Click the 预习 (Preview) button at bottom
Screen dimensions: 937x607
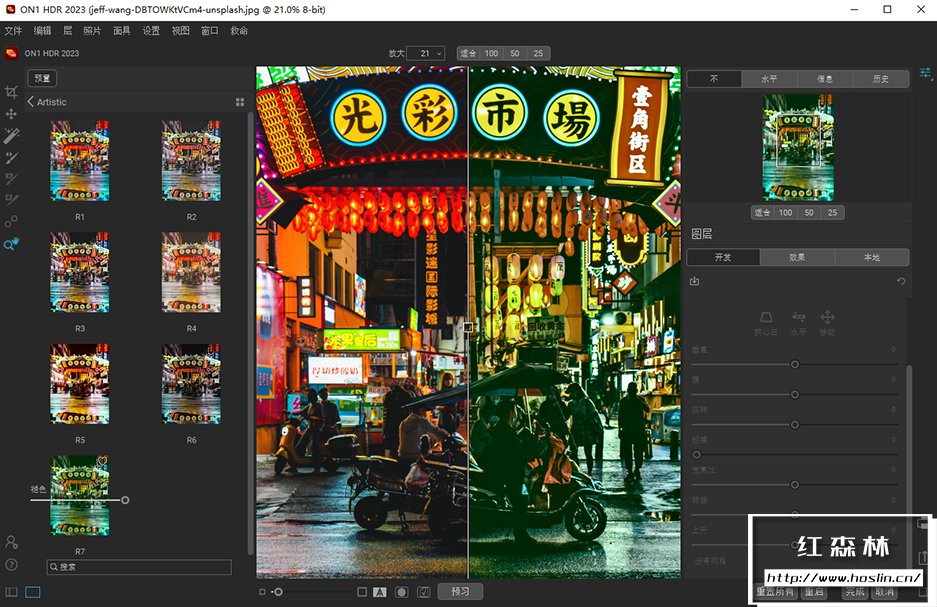[x=459, y=592]
